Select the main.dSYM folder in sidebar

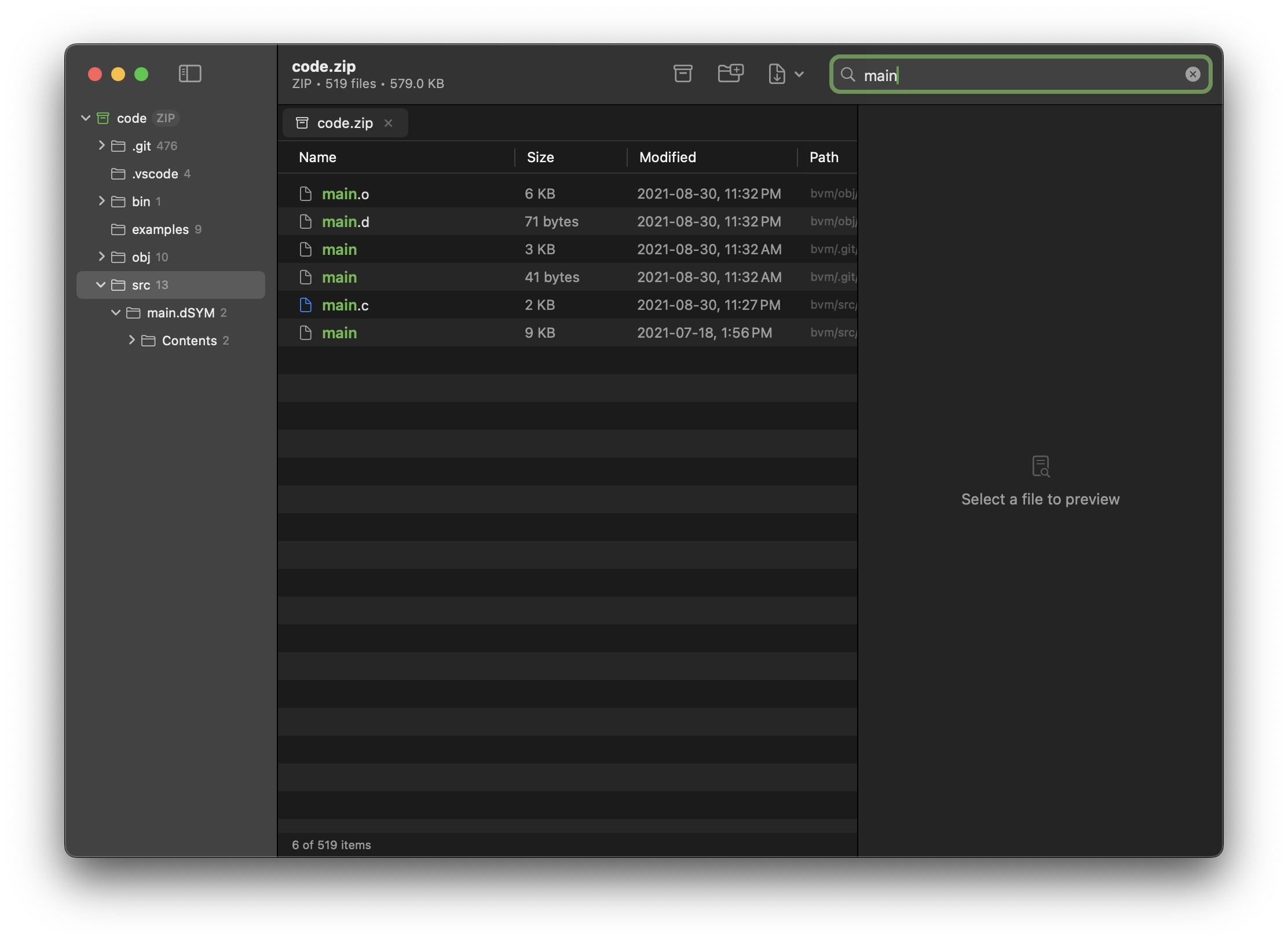coord(171,313)
